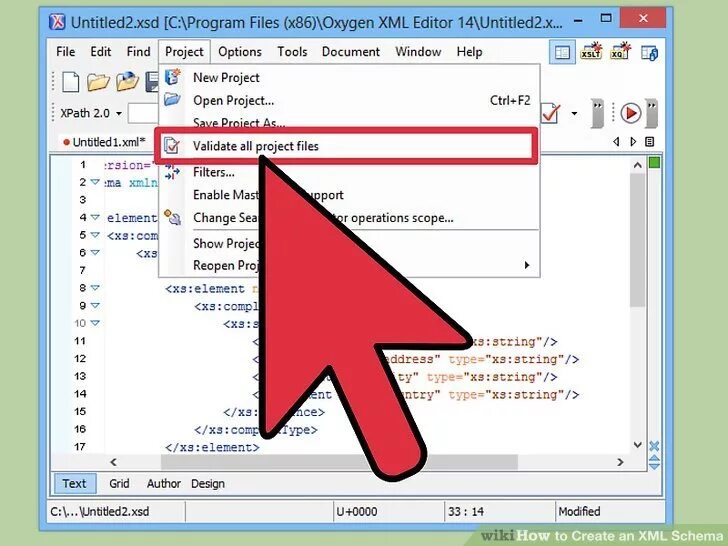Screen dimensions: 728x546
Task: Click the horizontal scrollbar right arrow
Action: pyautogui.click(x=620, y=462)
